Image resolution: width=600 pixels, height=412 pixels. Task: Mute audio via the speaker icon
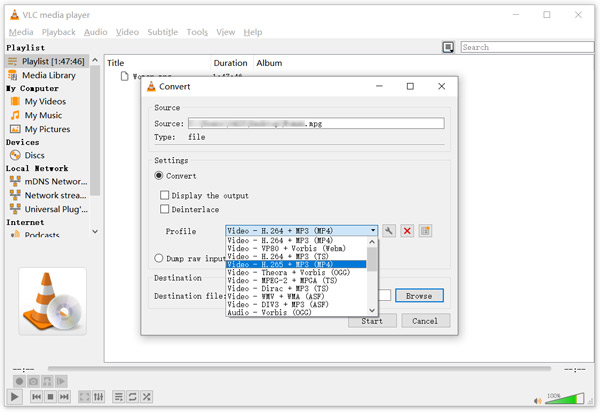click(538, 401)
